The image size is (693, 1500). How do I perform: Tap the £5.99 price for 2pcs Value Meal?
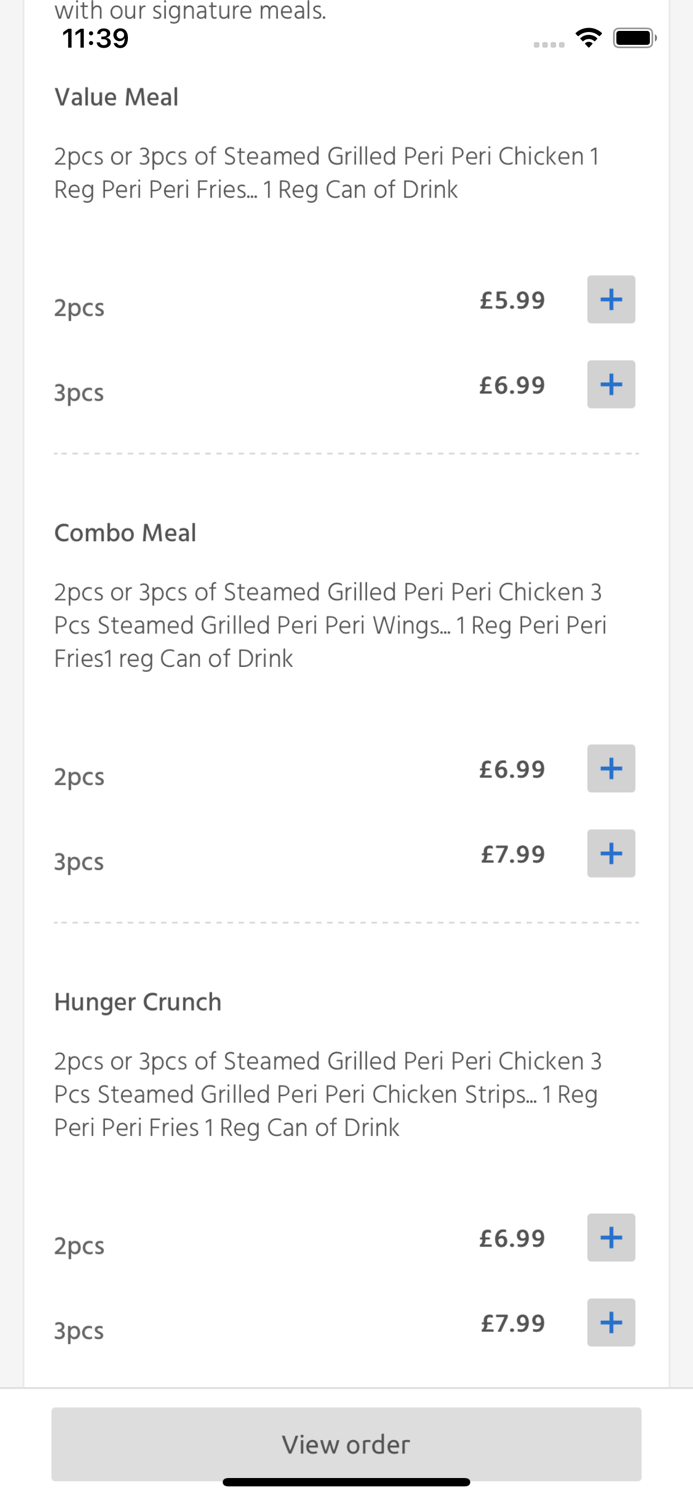(512, 300)
